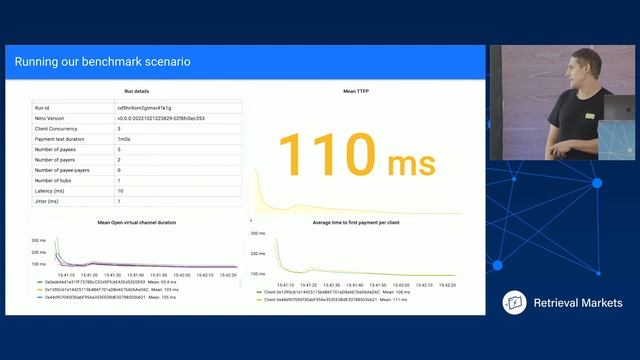Click yellow color swatch of Mean 103 ms series
Screen dimensions: 640x360
(x=40, y=290)
